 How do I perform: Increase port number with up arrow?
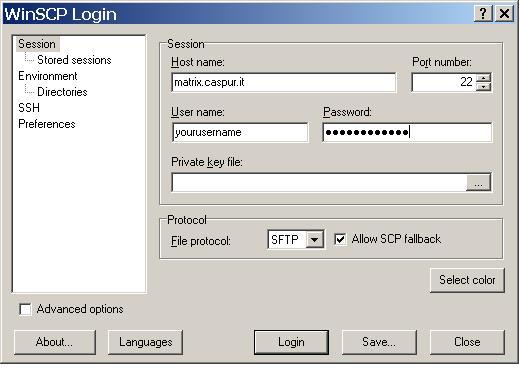point(484,78)
